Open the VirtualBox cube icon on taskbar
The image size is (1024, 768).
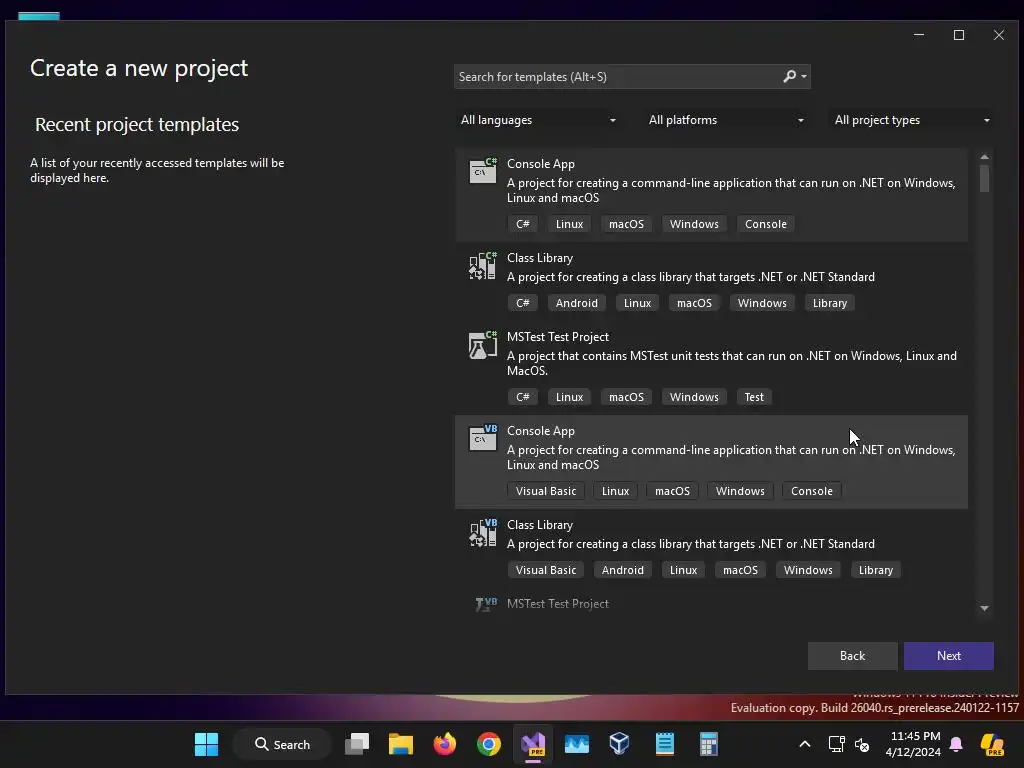click(619, 744)
